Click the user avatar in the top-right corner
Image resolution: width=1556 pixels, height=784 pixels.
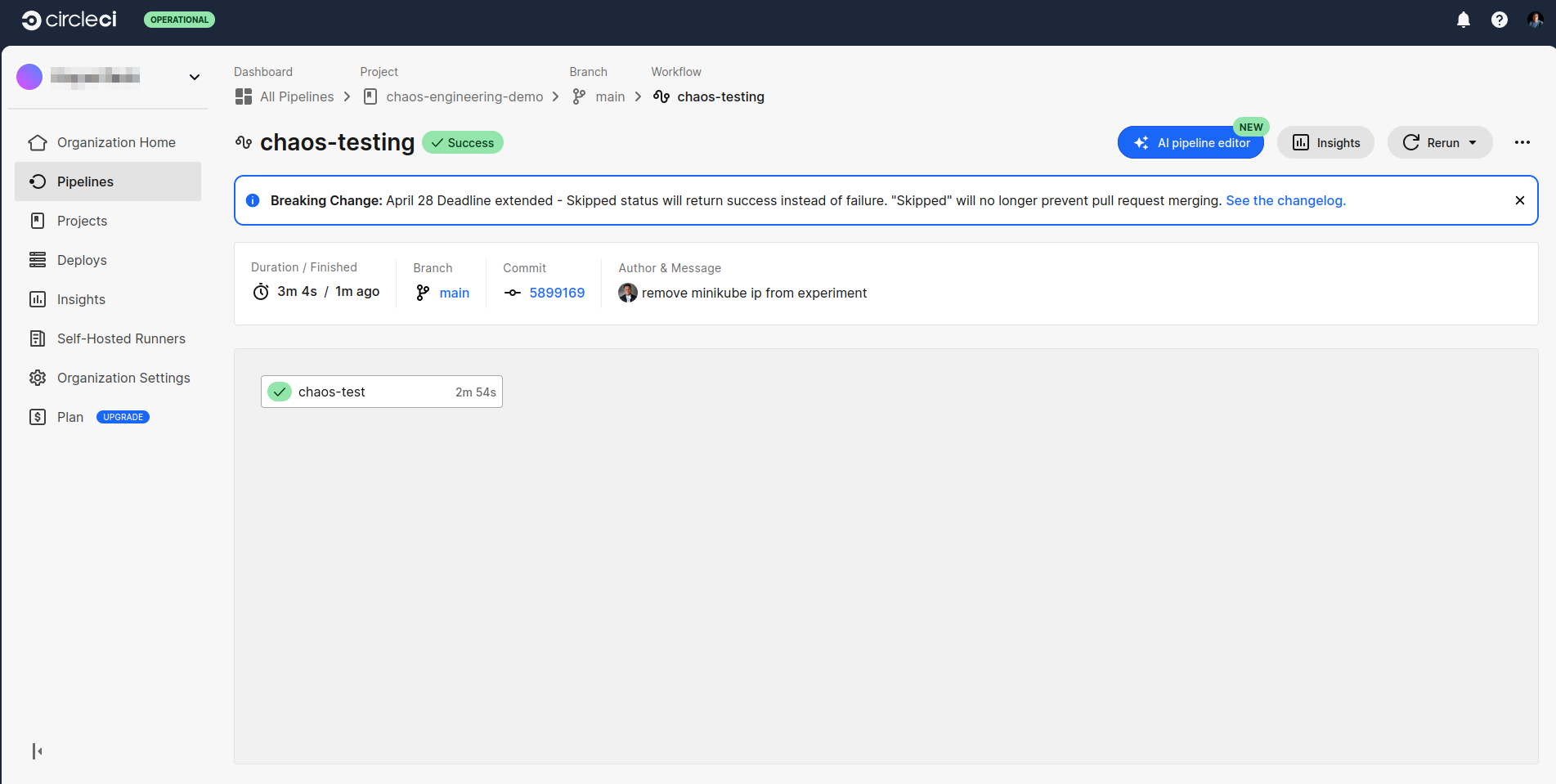pos(1536,20)
